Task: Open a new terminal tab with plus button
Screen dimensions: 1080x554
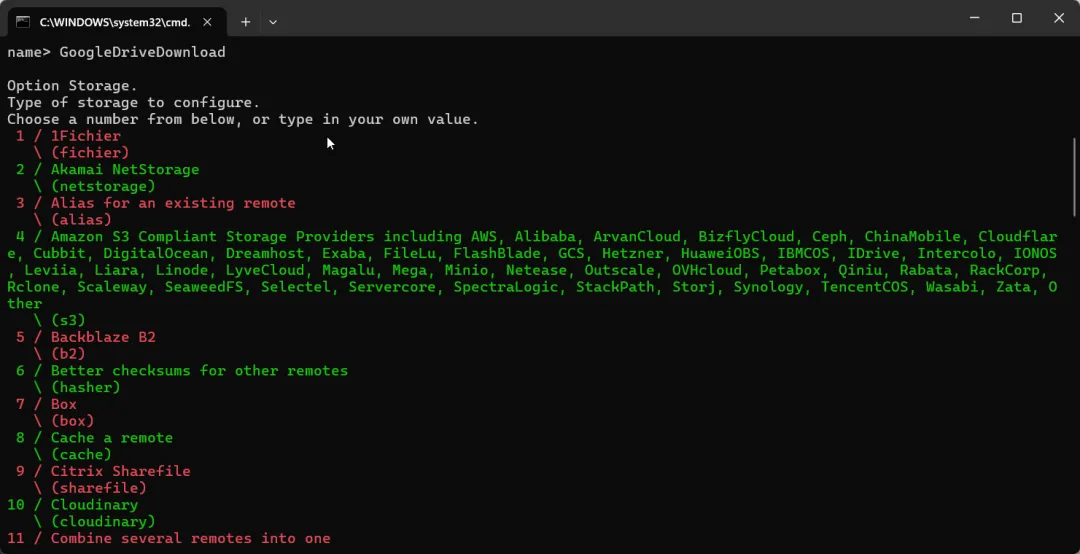Action: pos(245,22)
